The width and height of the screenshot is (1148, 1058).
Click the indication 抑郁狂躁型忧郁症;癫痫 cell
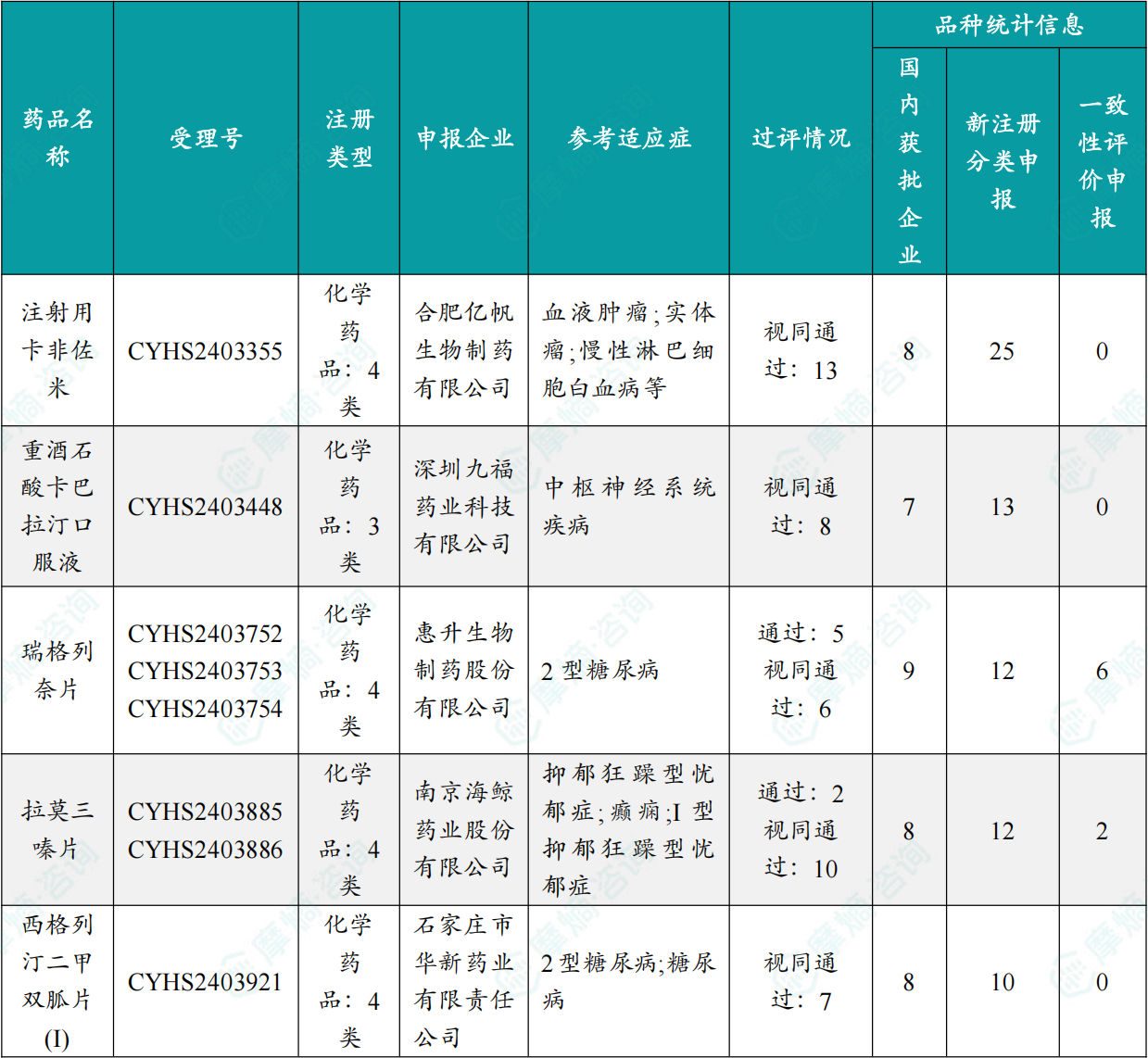point(629,829)
